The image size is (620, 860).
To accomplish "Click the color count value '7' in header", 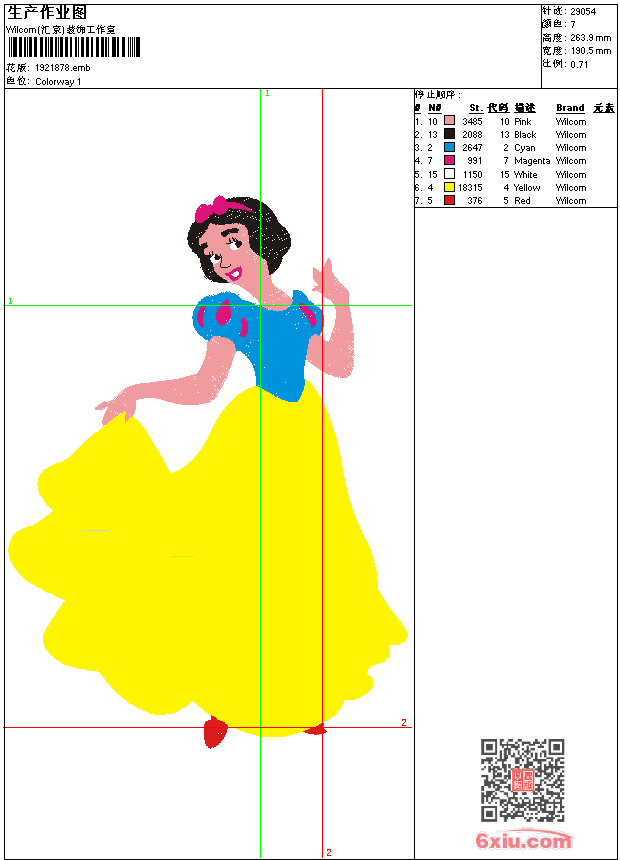I will click(573, 25).
